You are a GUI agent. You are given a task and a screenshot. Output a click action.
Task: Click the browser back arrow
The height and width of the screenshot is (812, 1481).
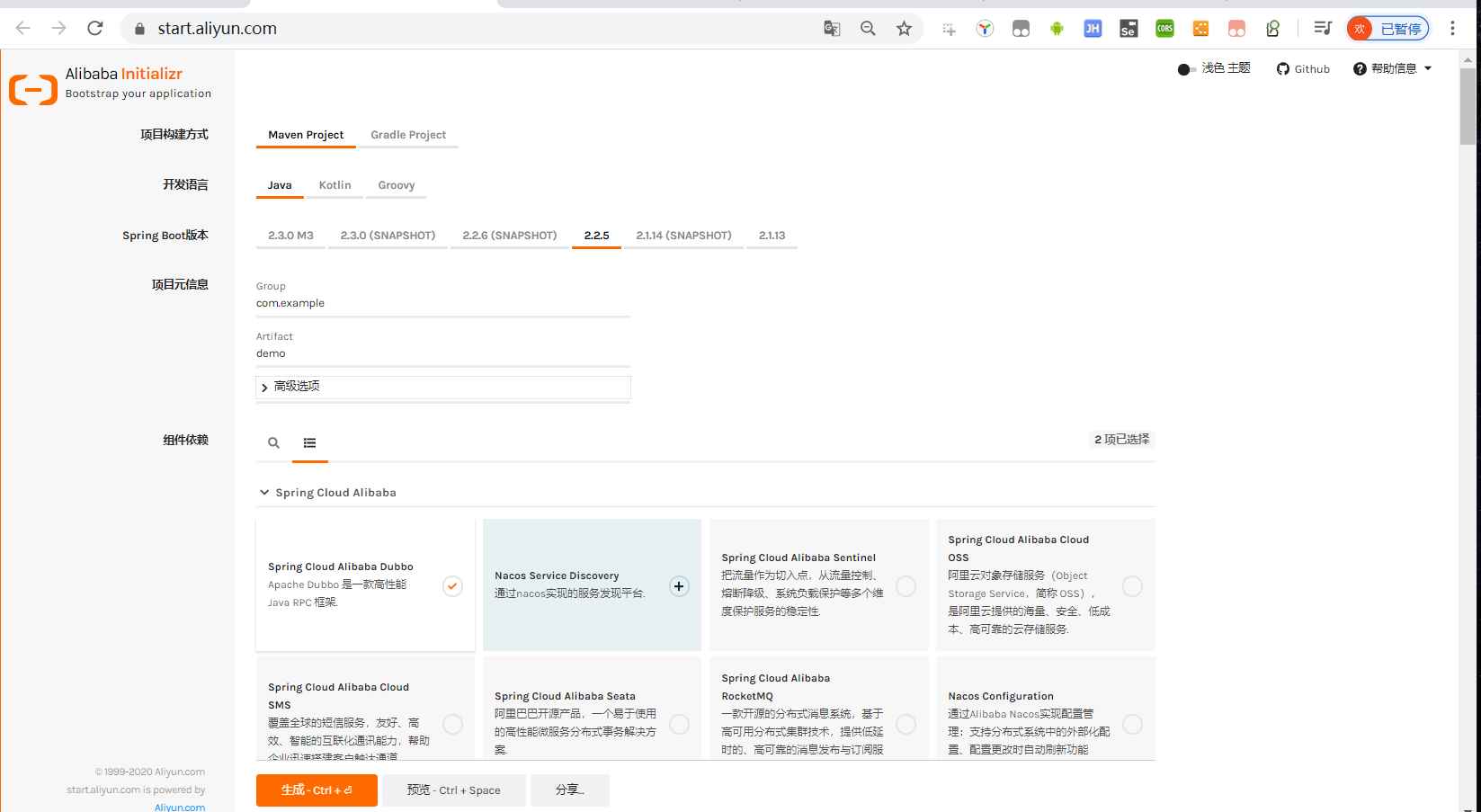click(x=23, y=28)
